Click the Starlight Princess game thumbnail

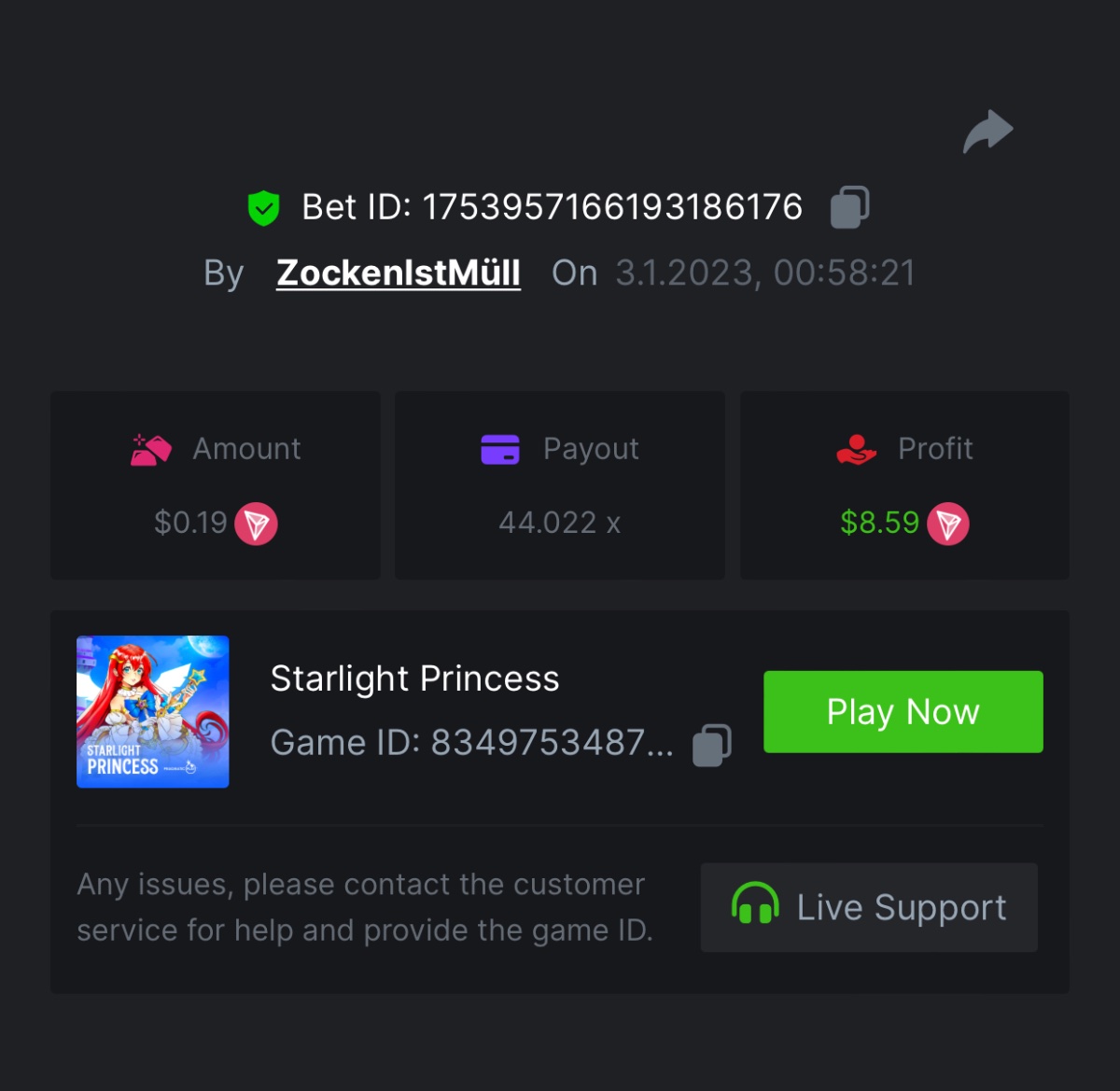point(153,712)
